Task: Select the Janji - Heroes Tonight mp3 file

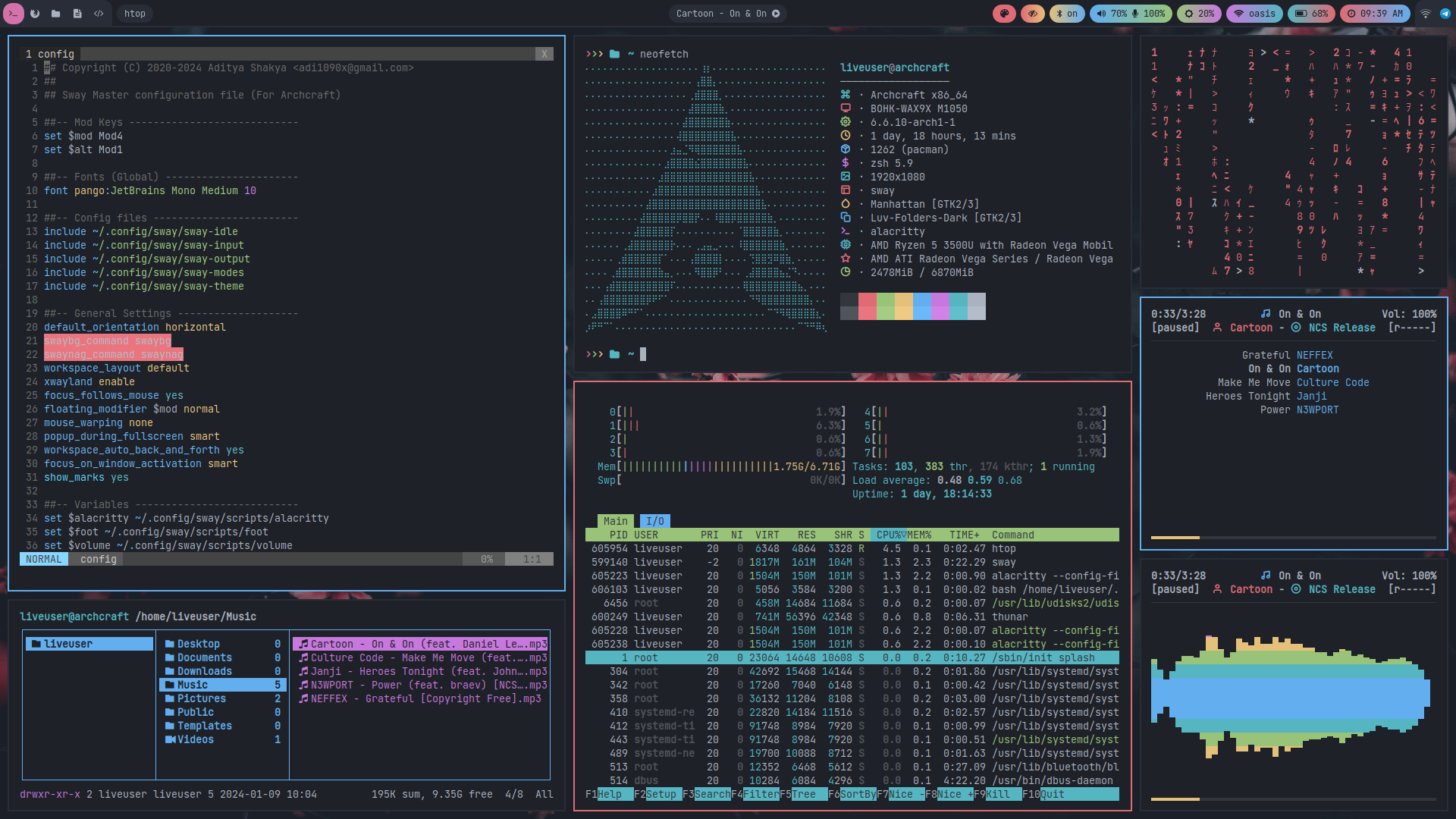Action: 422,671
